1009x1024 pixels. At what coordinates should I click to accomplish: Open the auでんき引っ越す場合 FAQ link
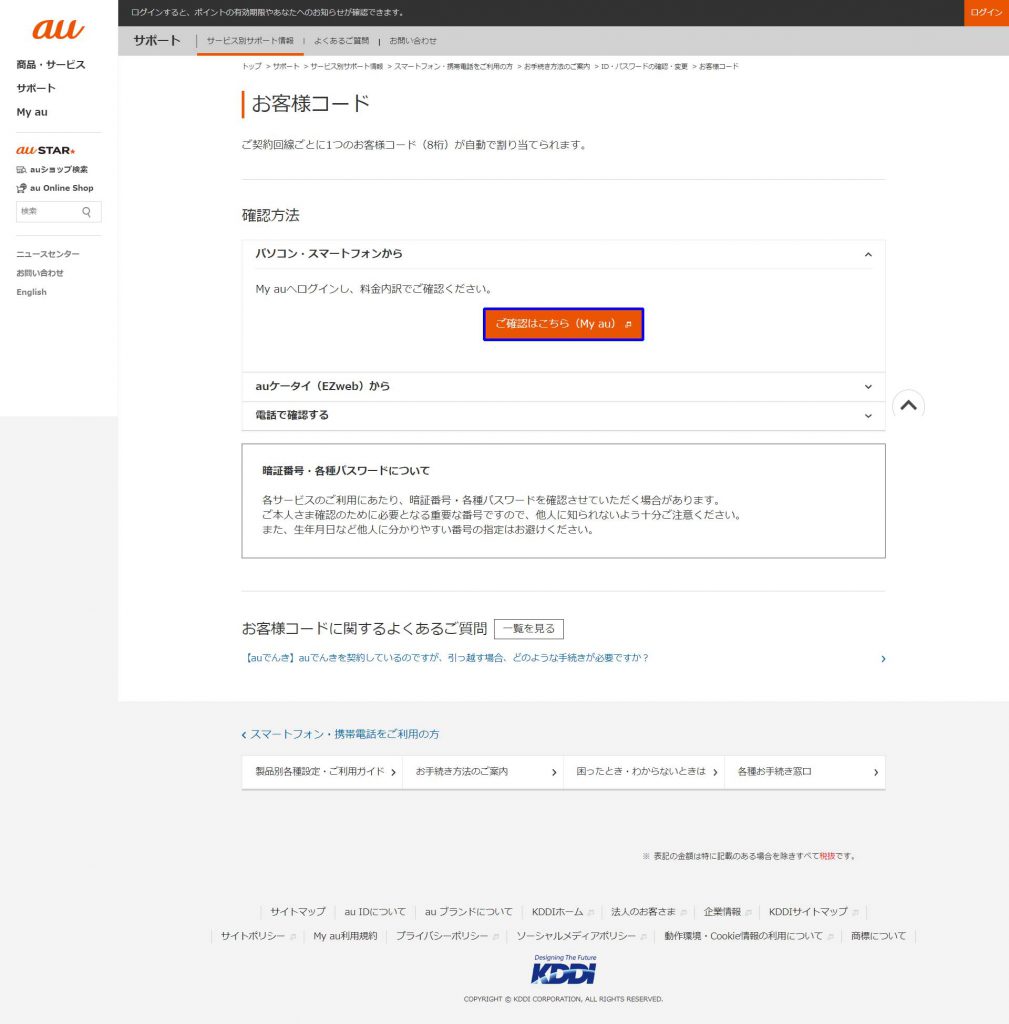point(445,658)
